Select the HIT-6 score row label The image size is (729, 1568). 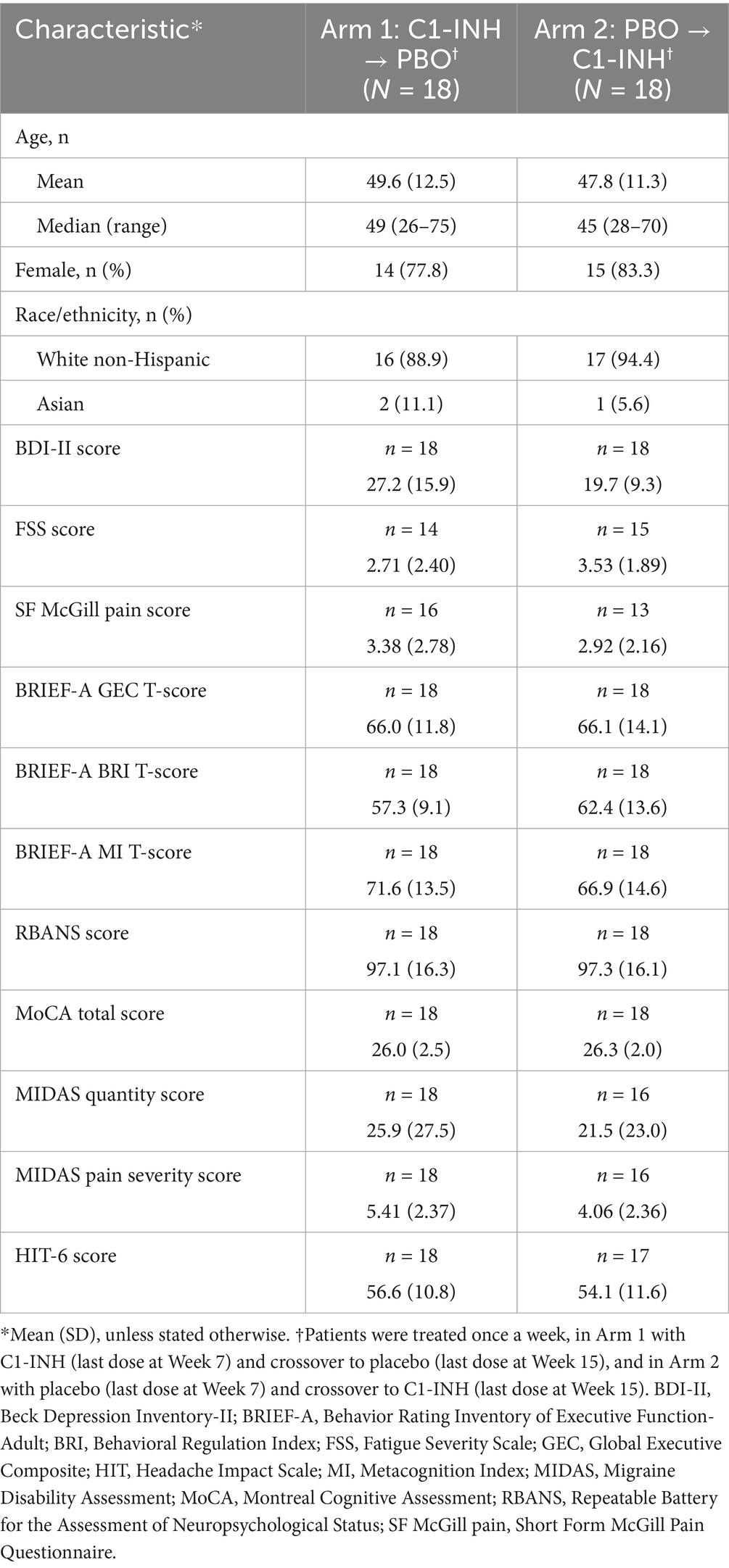click(65, 1256)
